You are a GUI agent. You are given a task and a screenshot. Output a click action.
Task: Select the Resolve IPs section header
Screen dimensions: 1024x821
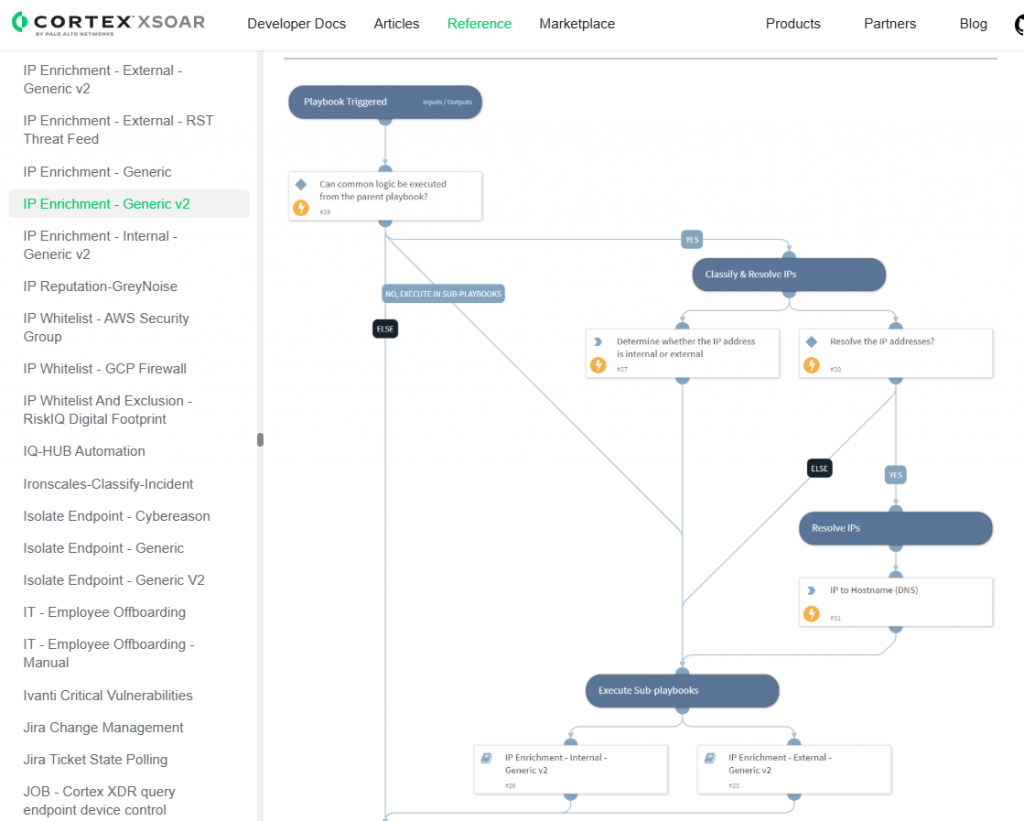coord(895,528)
